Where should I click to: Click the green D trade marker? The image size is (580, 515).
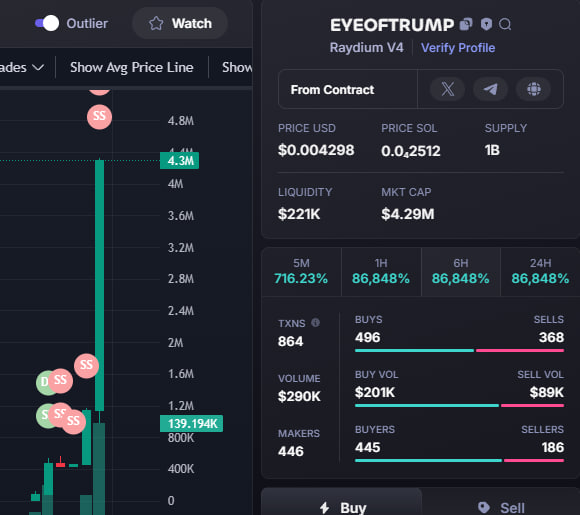coord(44,382)
